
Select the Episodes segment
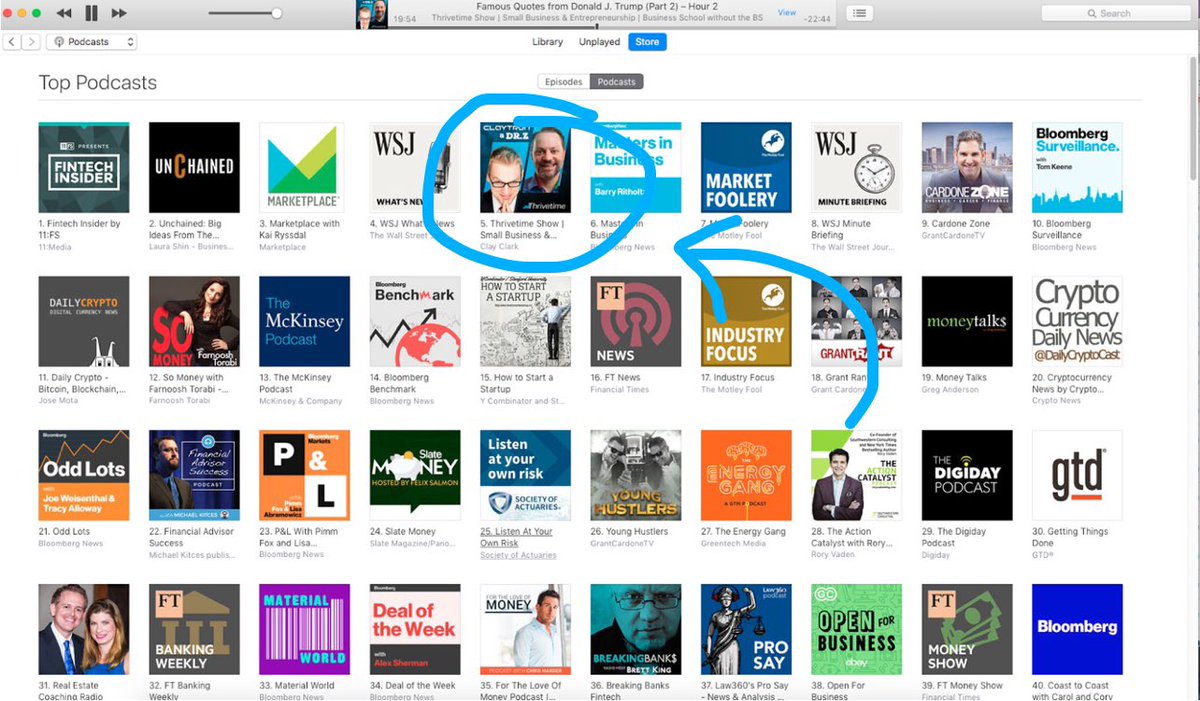(x=563, y=82)
